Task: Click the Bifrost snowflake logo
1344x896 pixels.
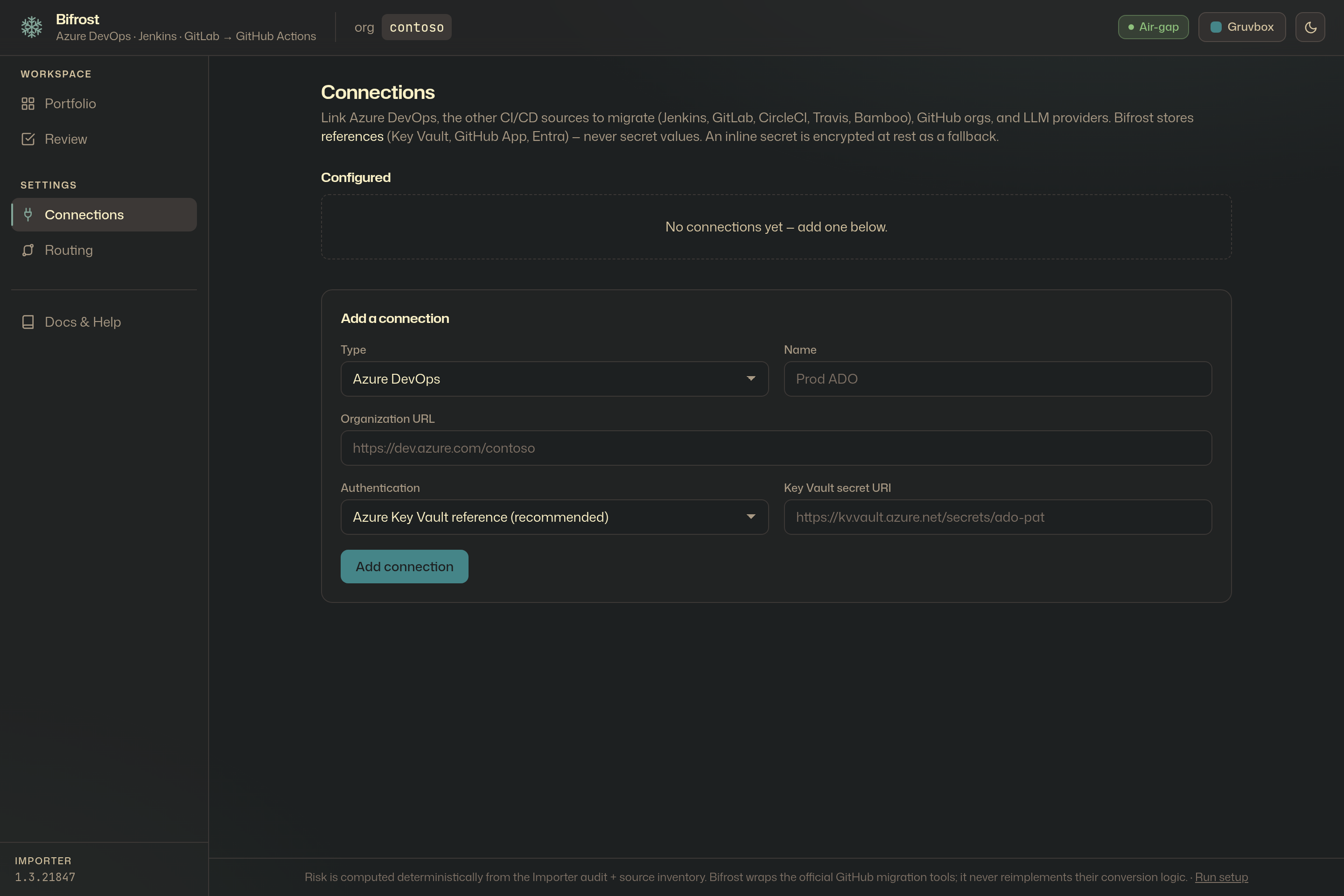Action: tap(31, 27)
